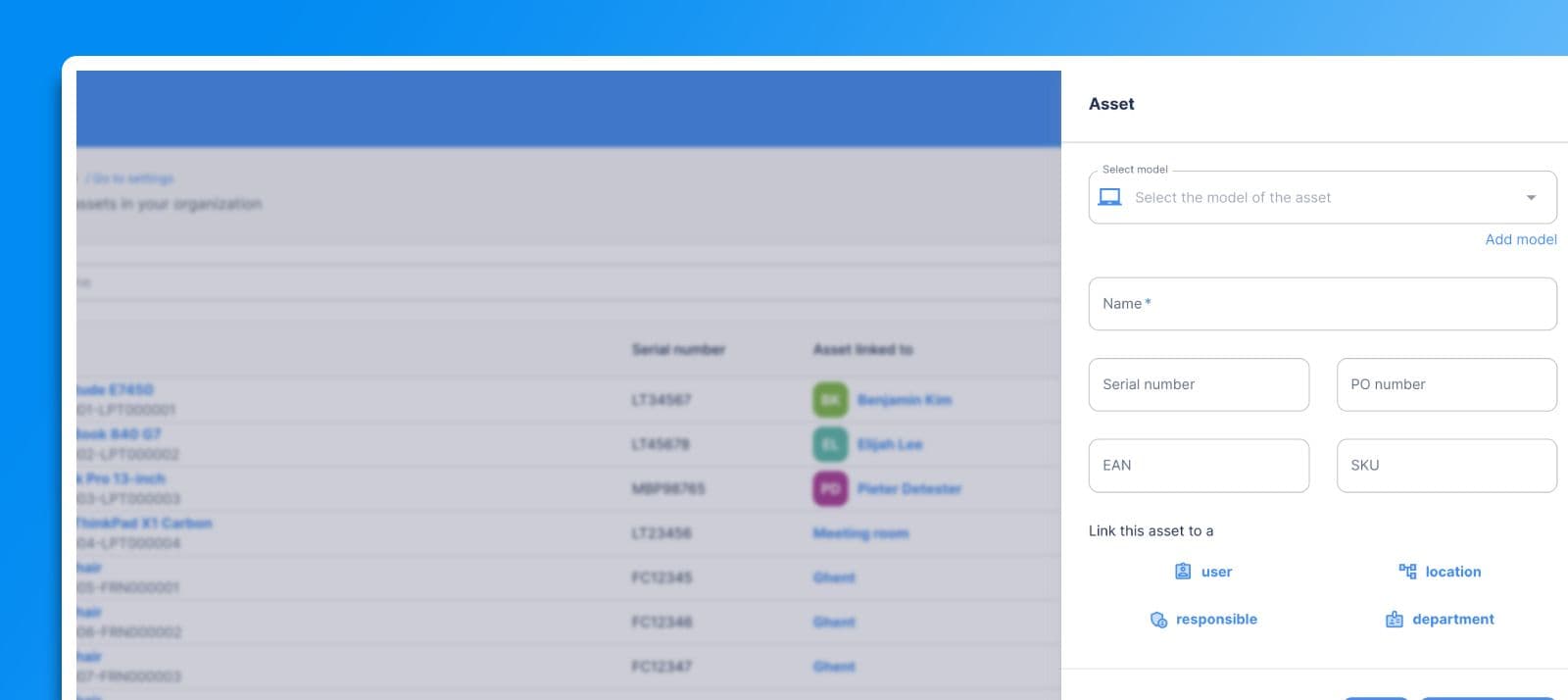
Task: Click the responsible person icon
Action: [1158, 620]
